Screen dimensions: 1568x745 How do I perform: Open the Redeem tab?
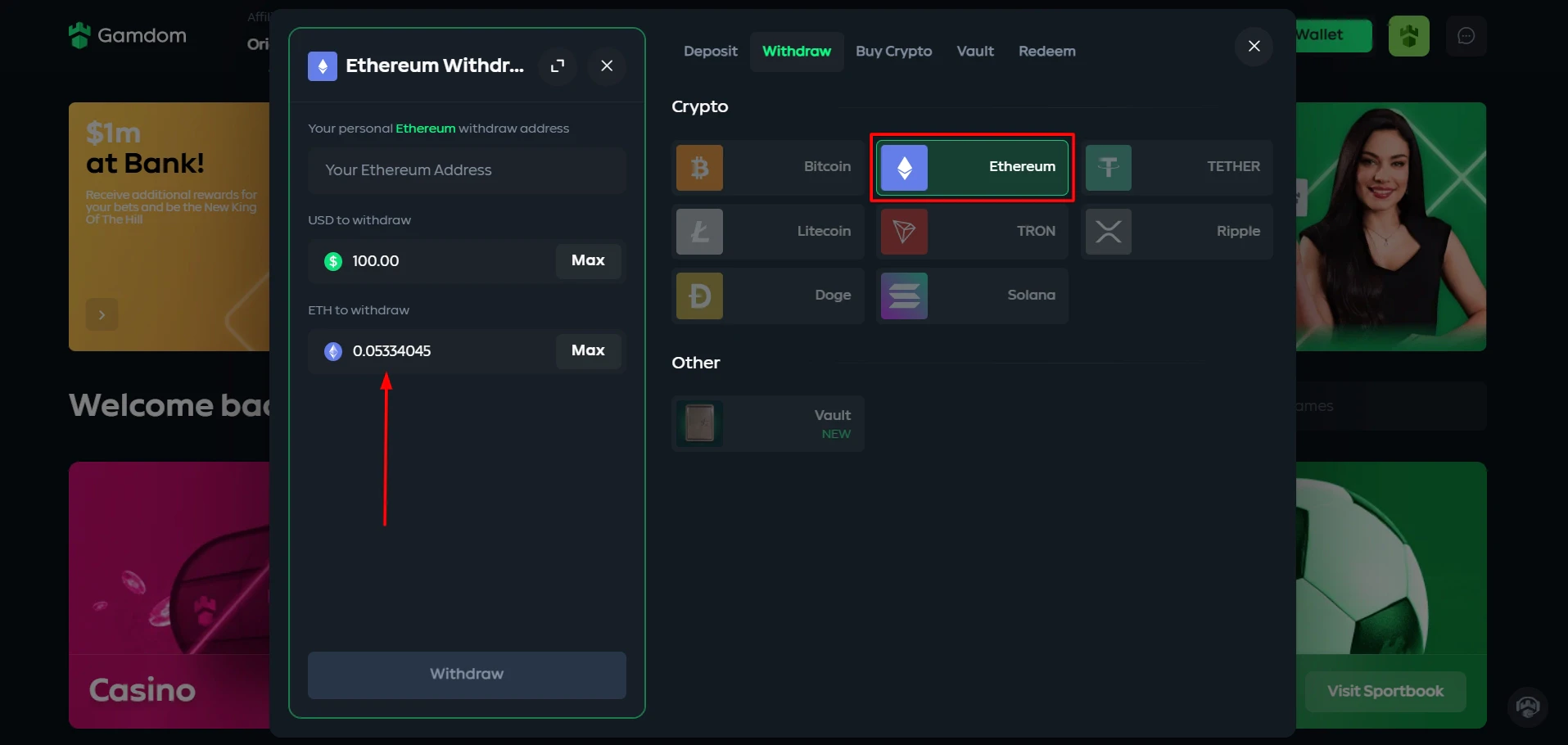[1046, 52]
